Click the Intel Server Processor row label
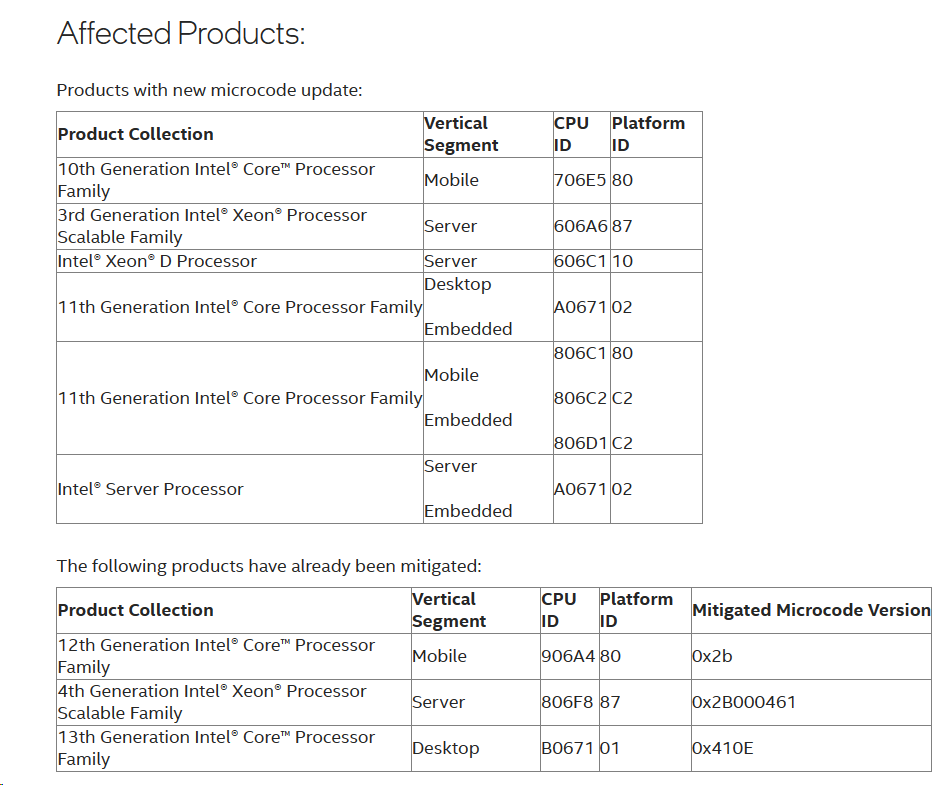 [150, 489]
